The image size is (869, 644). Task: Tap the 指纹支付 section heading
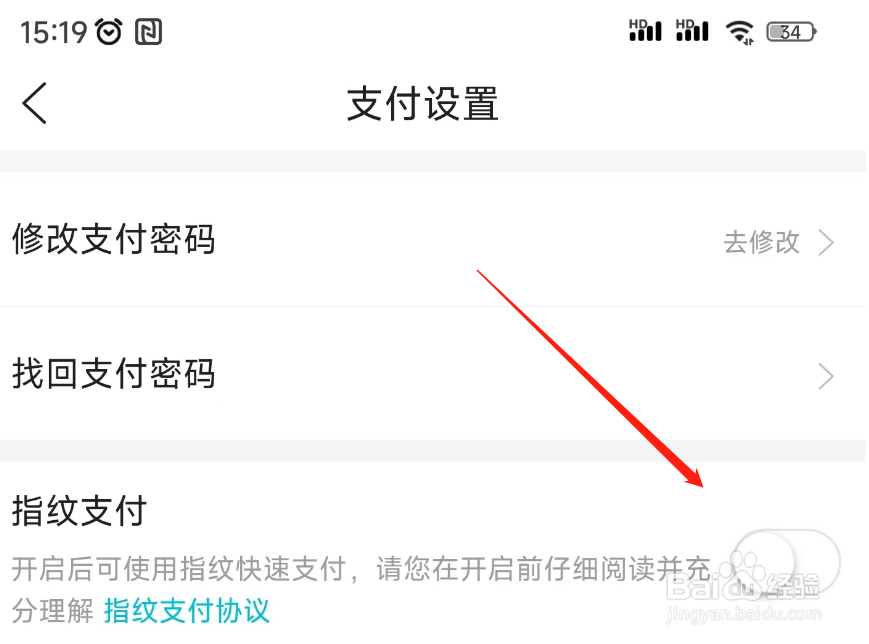click(79, 510)
